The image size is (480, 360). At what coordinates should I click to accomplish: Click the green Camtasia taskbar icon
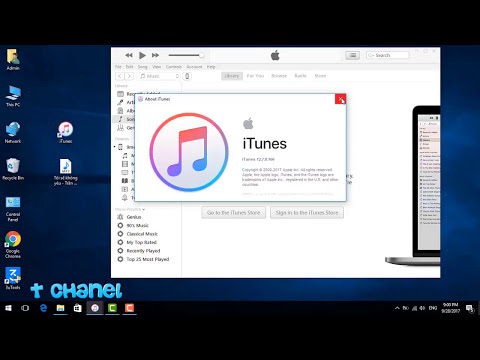pyautogui.click(x=112, y=308)
